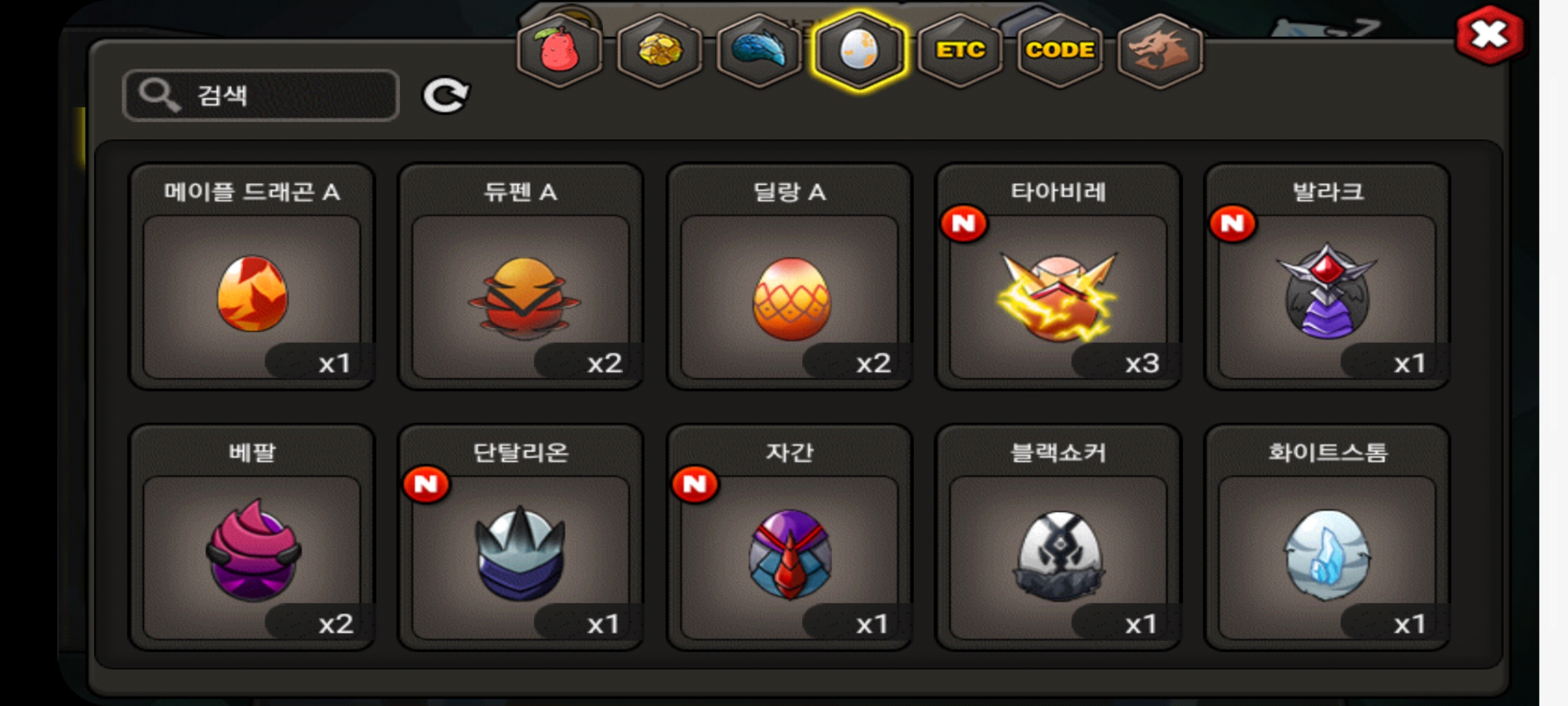This screenshot has width=1568, height=706.
Task: Choose the 단탈리온 spiked egg
Action: [x=521, y=537]
